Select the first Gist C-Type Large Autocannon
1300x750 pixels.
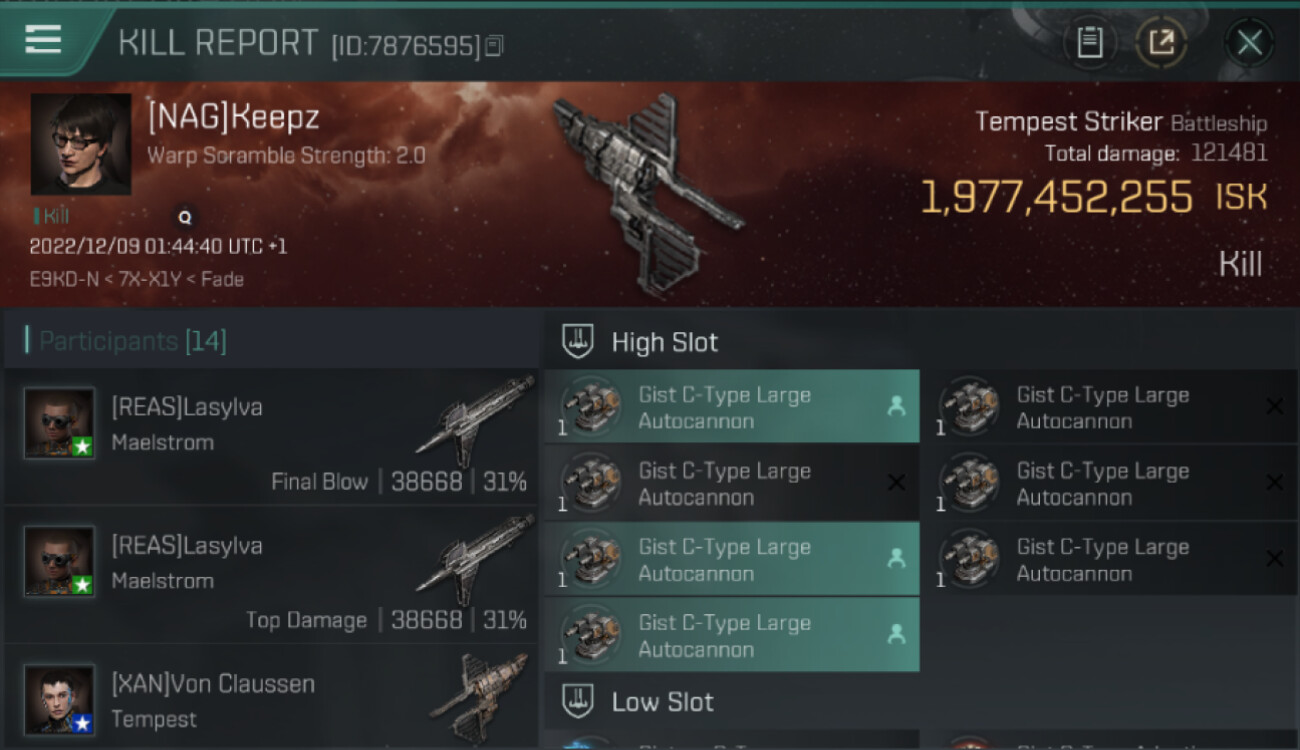tap(732, 407)
